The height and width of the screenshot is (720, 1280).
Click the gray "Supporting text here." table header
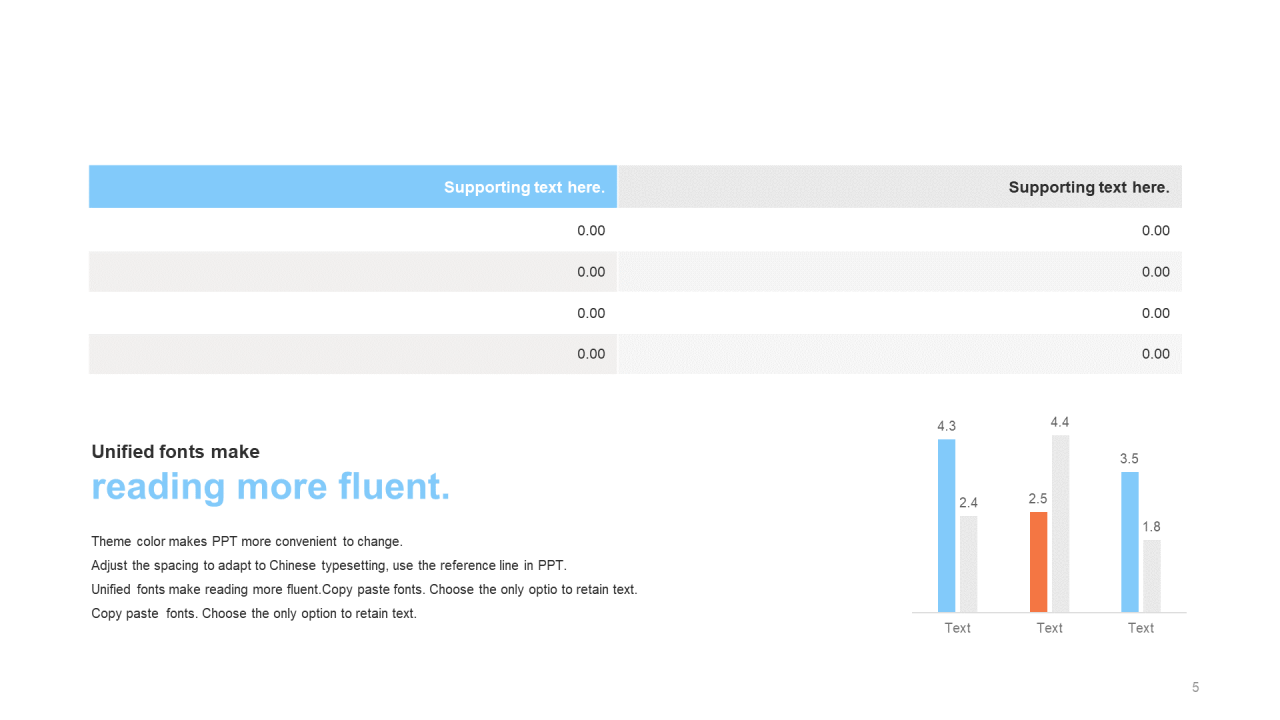click(1088, 188)
